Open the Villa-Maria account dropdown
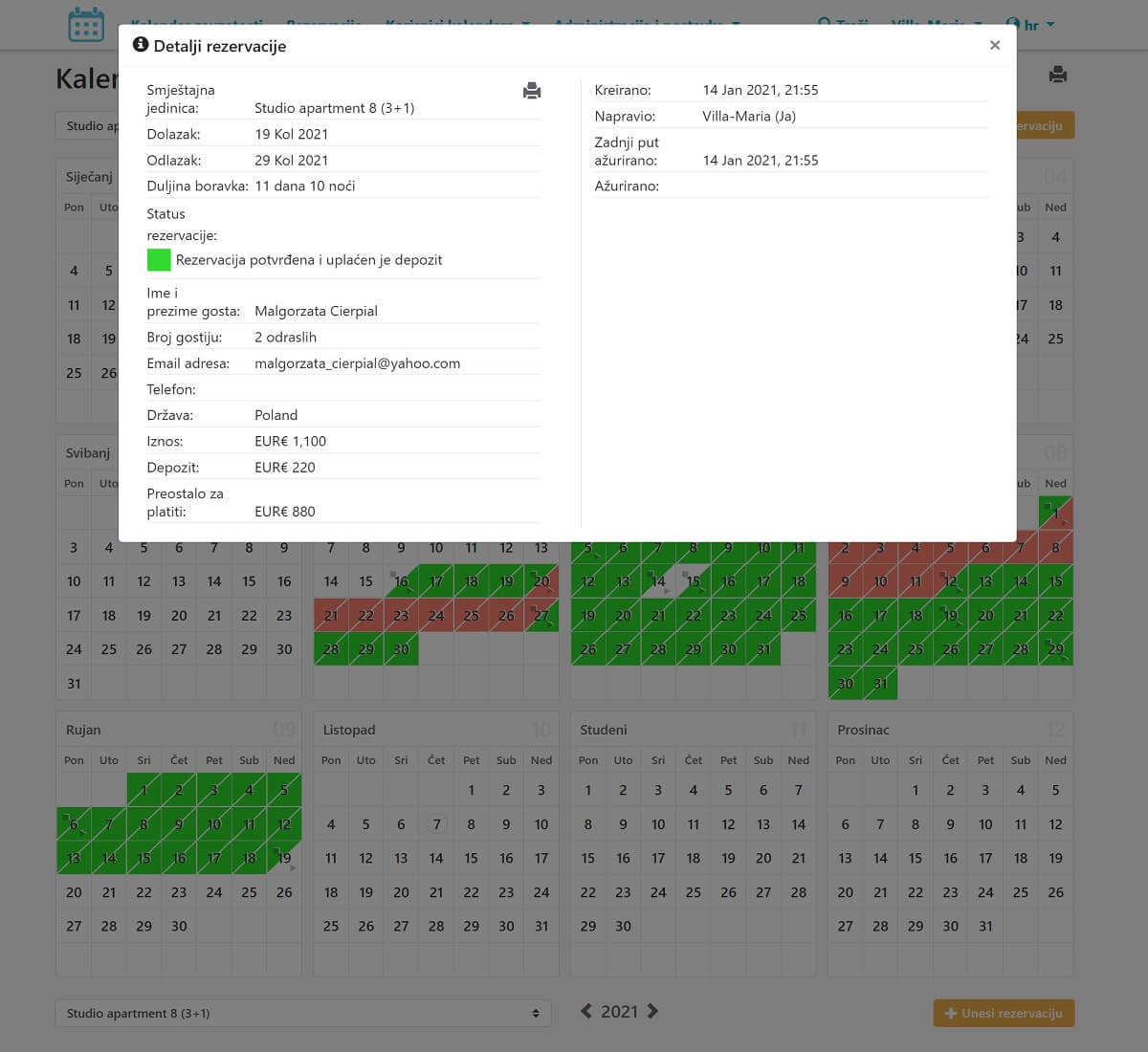Screen dimensions: 1148x1052 point(936,23)
